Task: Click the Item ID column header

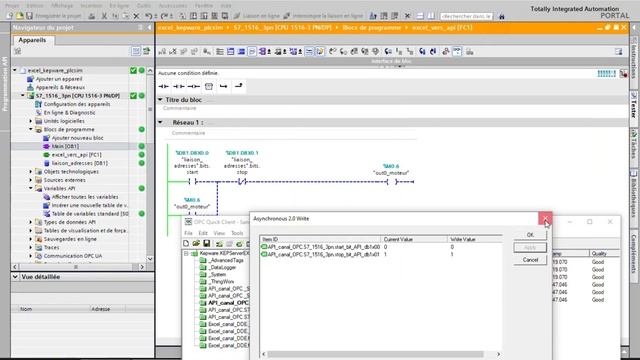Action: click(x=320, y=239)
